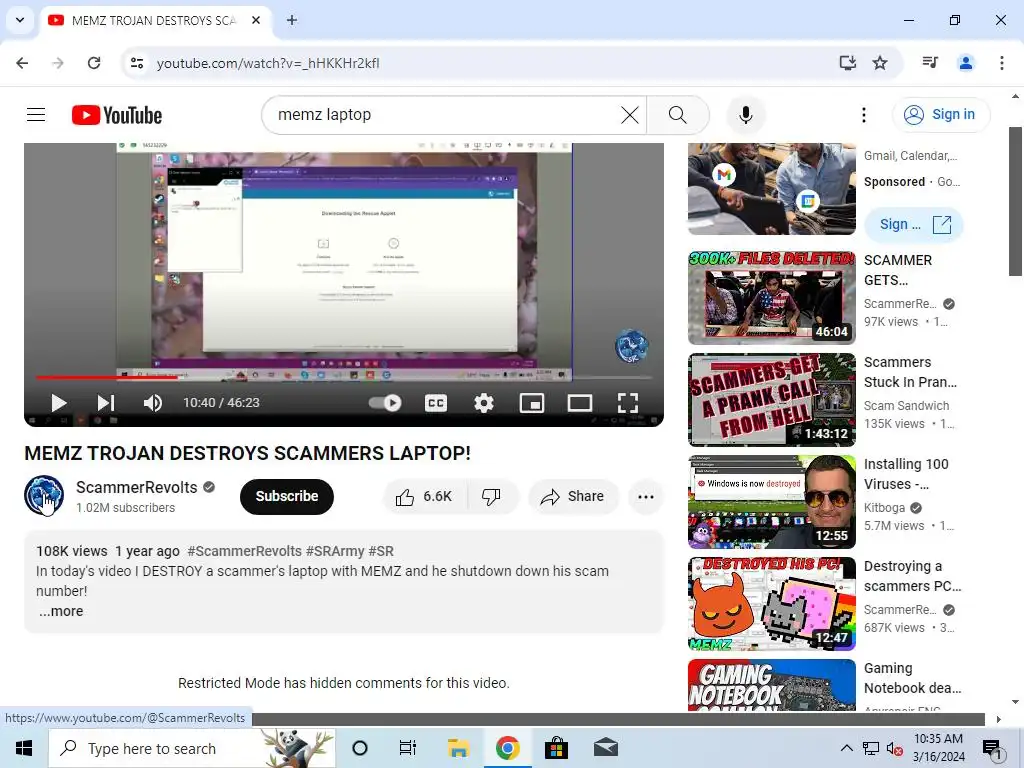Bookmark this page with star
This screenshot has height=768, width=1024.
pyautogui.click(x=880, y=63)
